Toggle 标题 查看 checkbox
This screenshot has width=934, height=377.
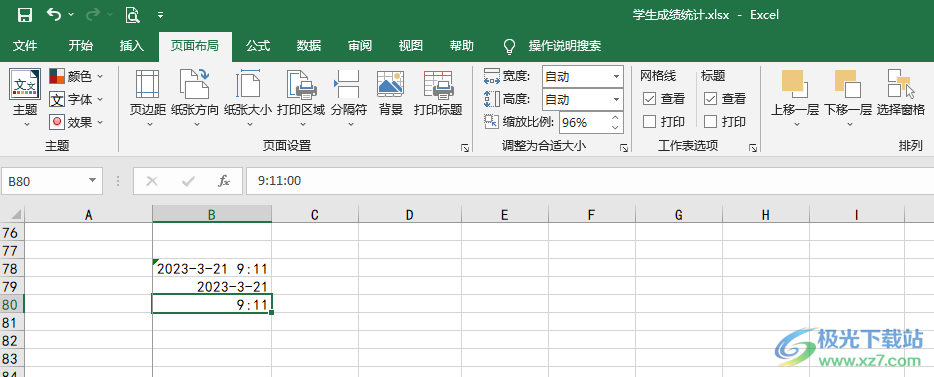(x=710, y=99)
